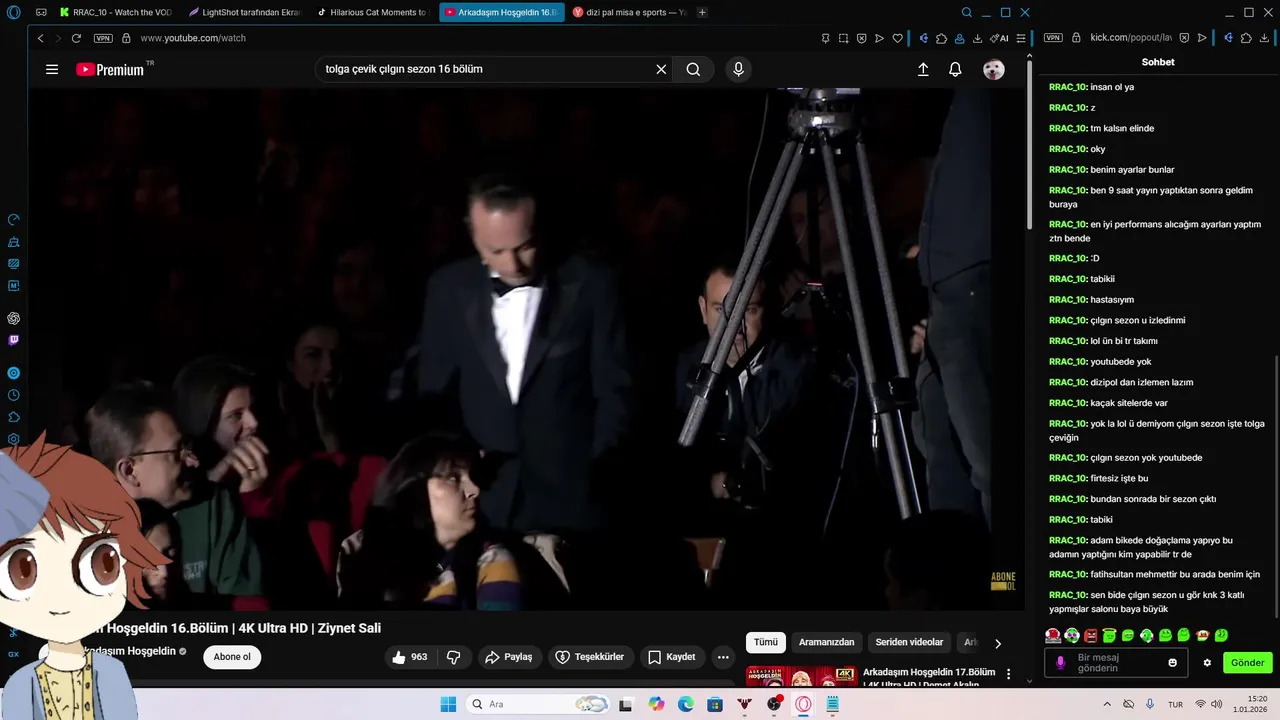The width and height of the screenshot is (1280, 720).
Task: Toggle the VPN badge in YouTube address bar
Action: pyautogui.click(x=103, y=38)
